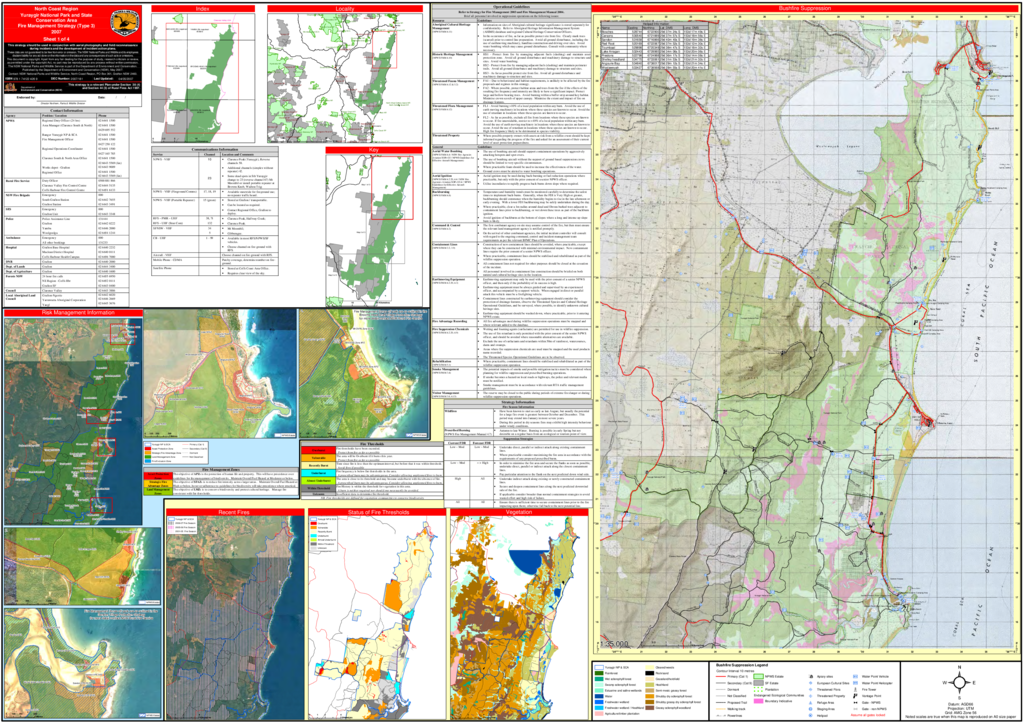Image resolution: width=1024 pixels, height=724 pixels.
Task: Click the "Assume all gates locked" red note
Action: pos(869,715)
